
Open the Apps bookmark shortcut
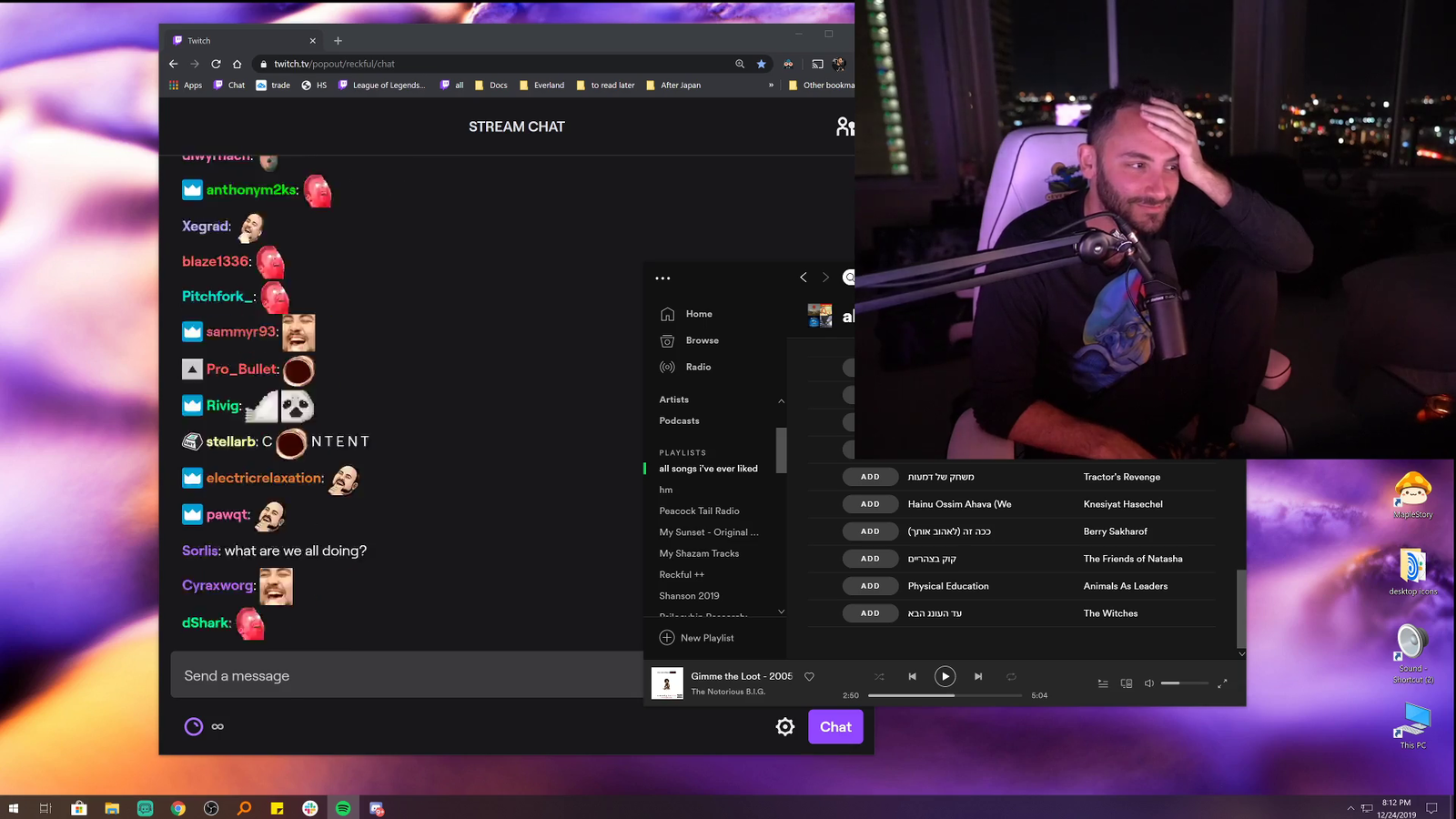pos(186,86)
